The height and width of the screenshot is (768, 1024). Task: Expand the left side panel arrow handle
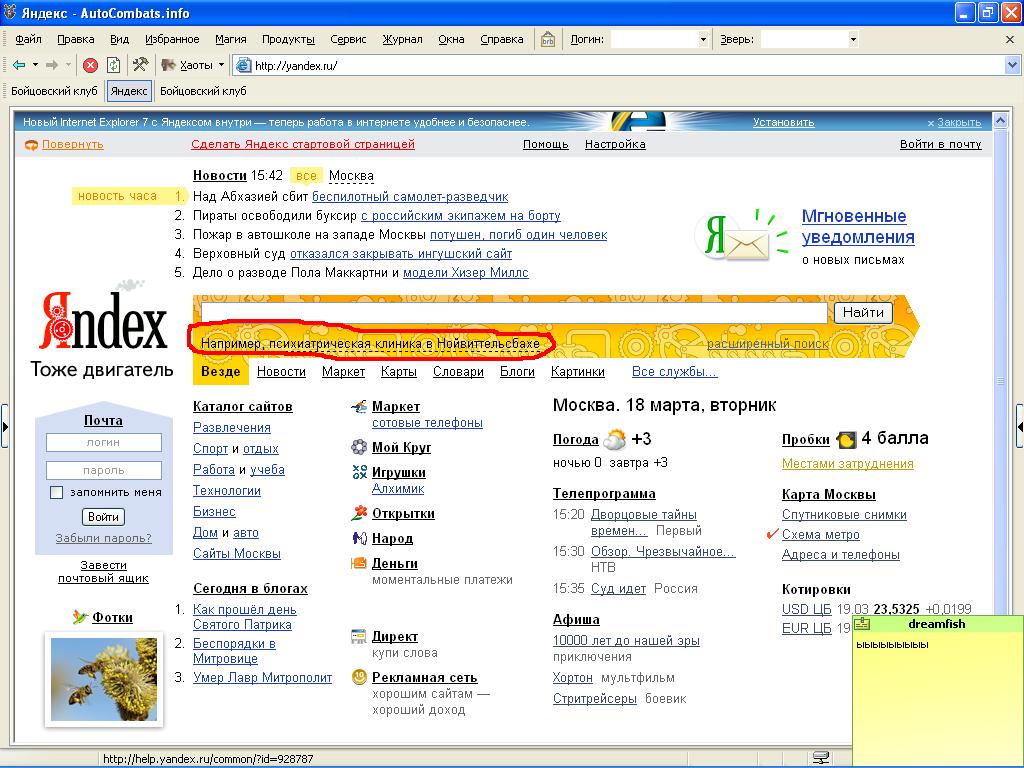tap(5, 426)
